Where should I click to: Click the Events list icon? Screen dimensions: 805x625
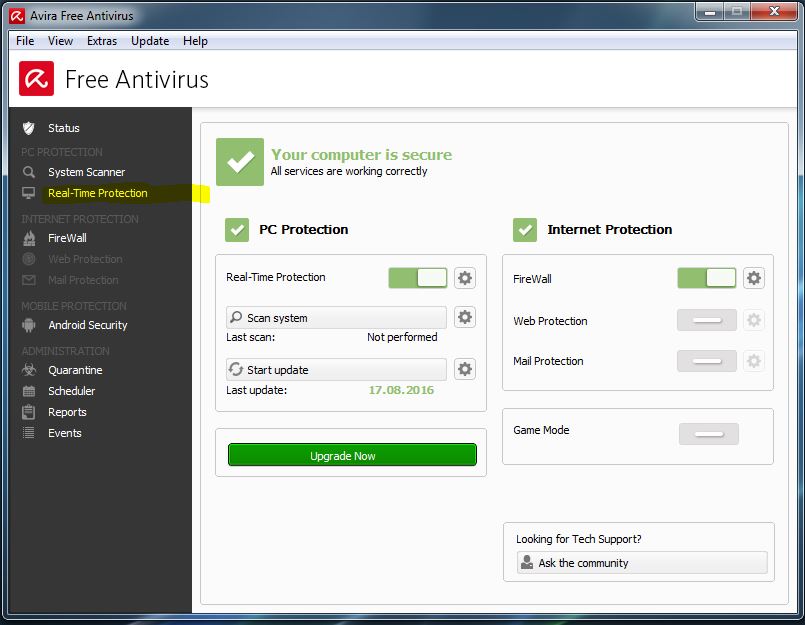click(30, 433)
